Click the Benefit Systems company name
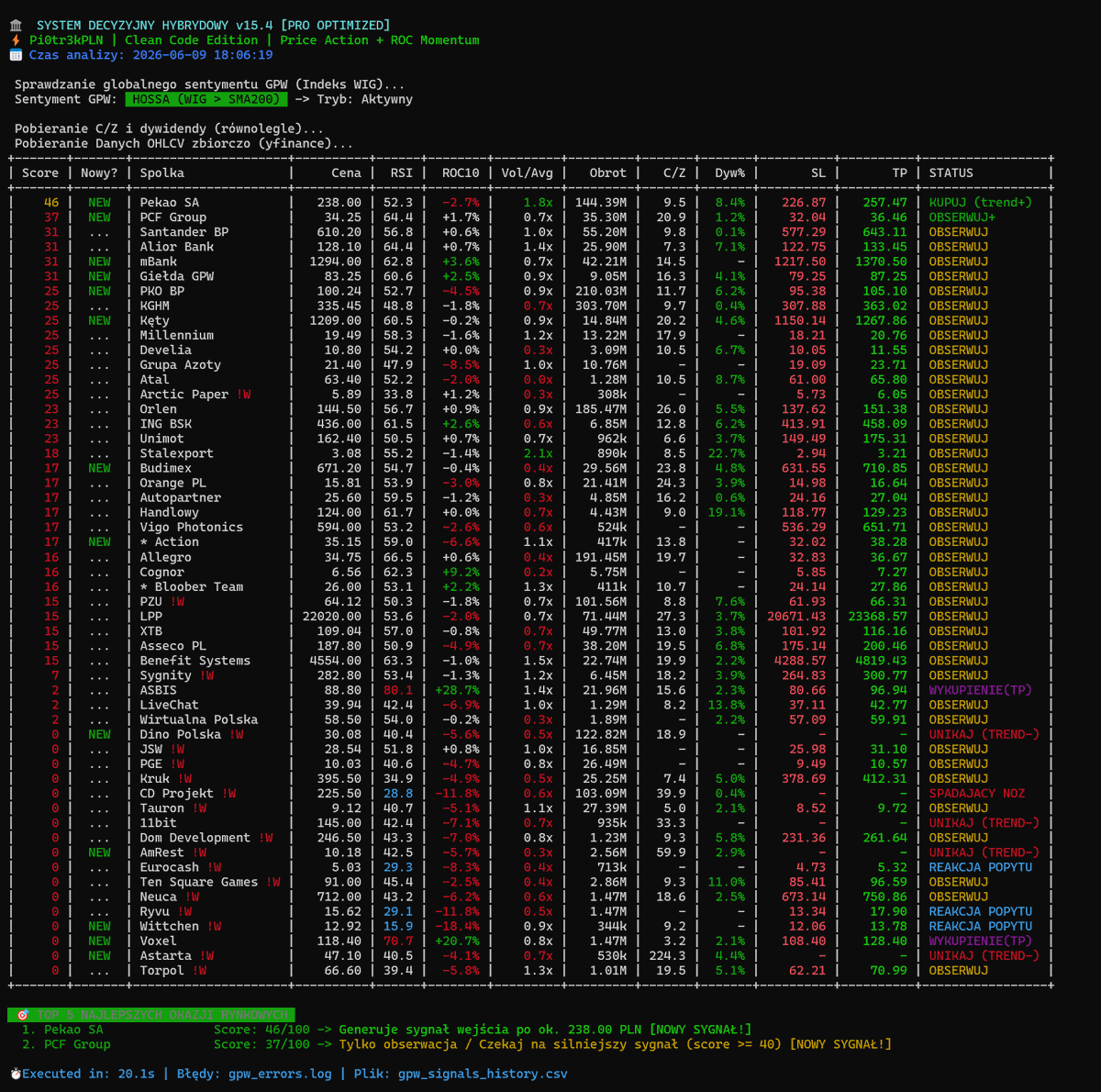The height and width of the screenshot is (1092, 1101). click(195, 661)
